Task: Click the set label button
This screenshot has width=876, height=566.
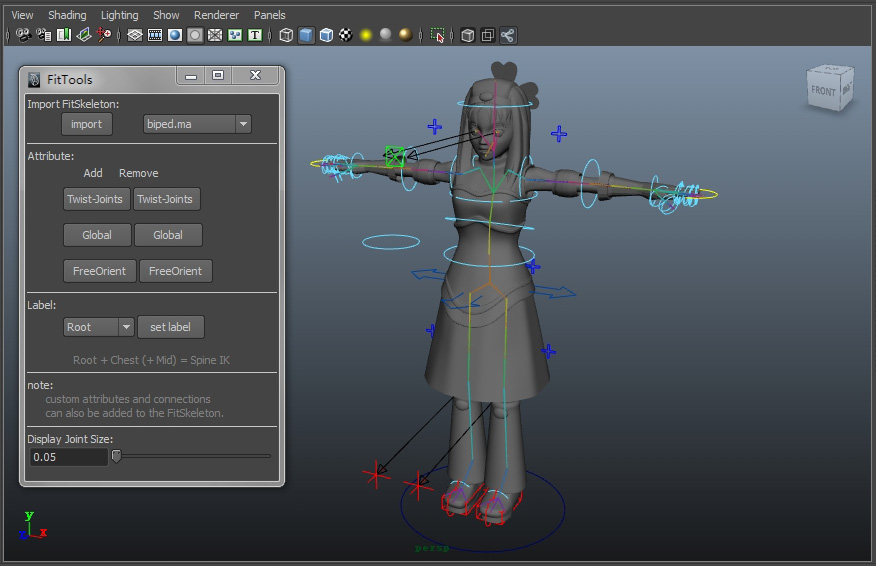Action: coord(170,327)
